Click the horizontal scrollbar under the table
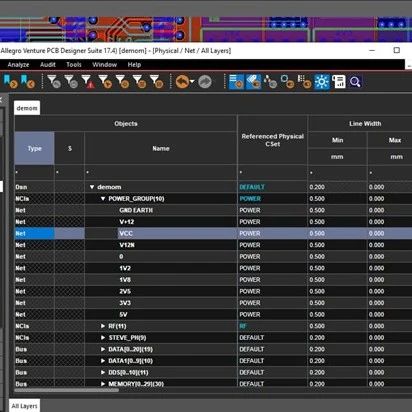412x412 pixels. 67,390
